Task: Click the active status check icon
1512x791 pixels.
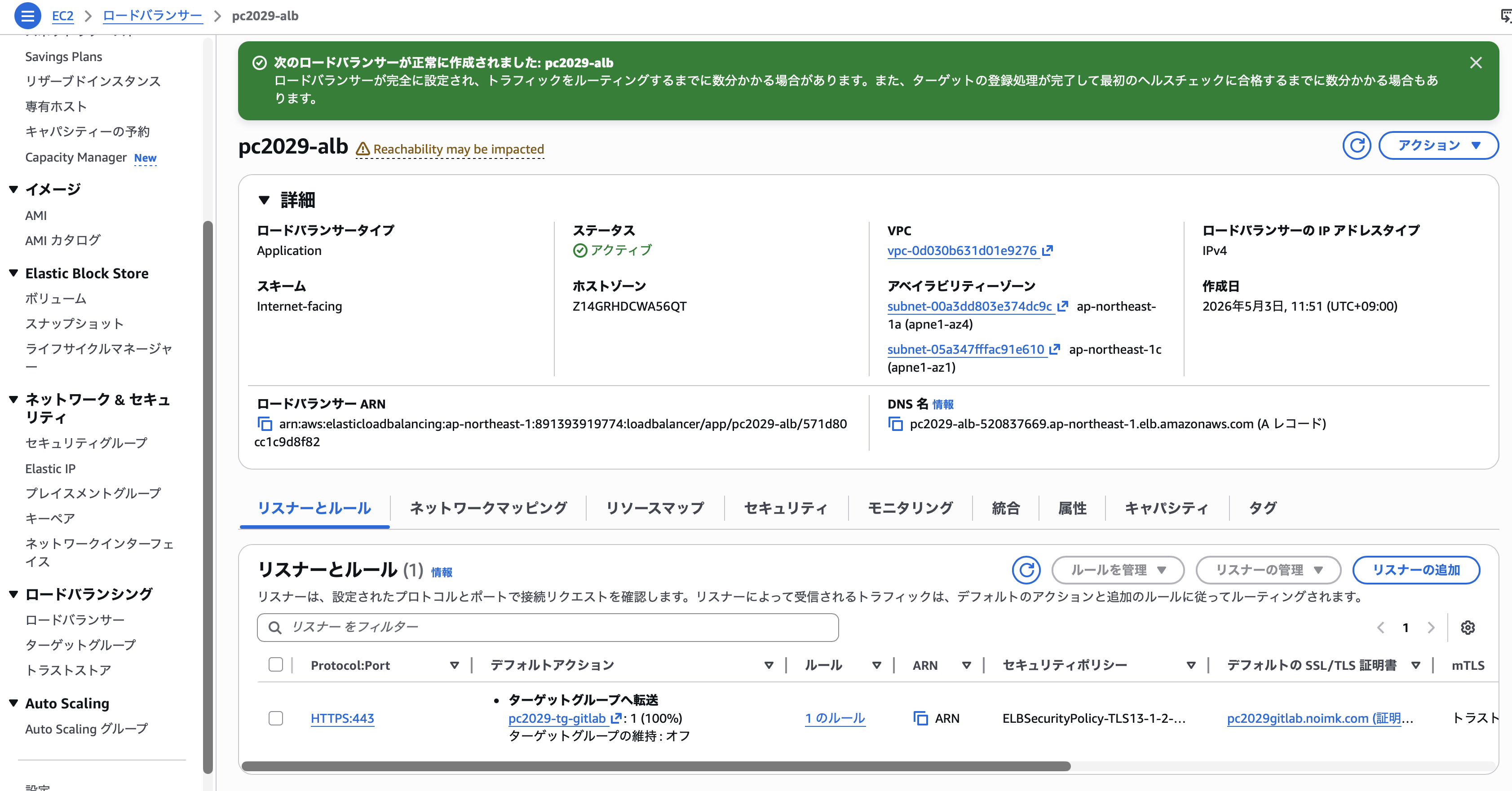Action: (579, 250)
